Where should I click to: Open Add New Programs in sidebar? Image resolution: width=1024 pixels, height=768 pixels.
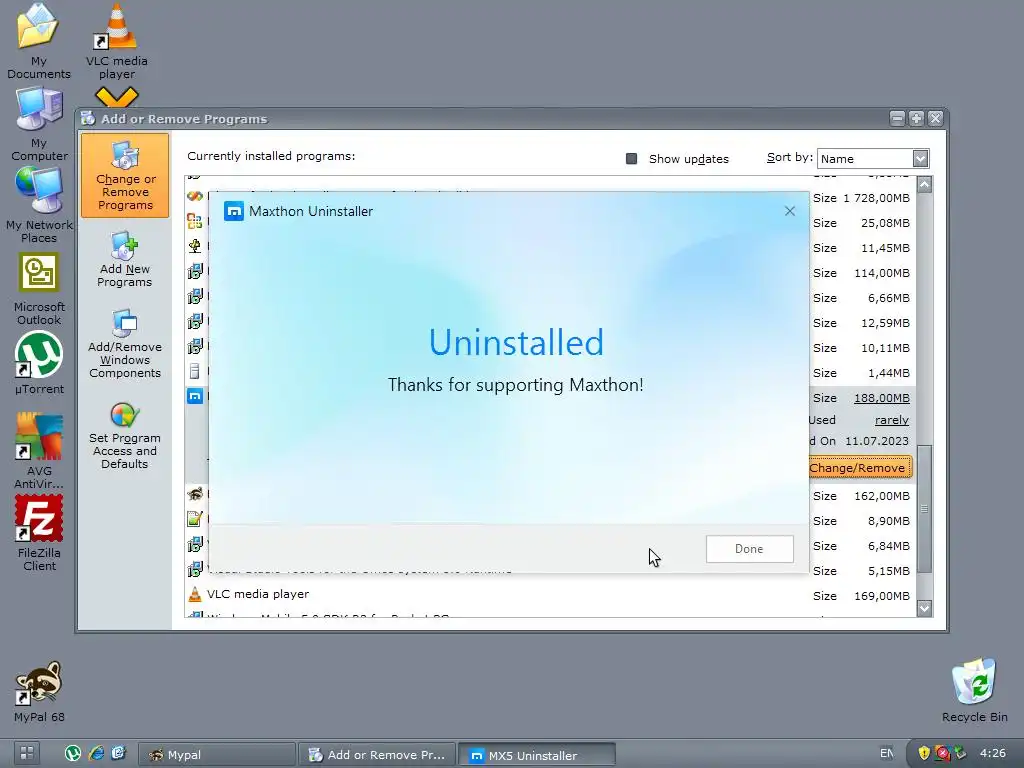124,259
